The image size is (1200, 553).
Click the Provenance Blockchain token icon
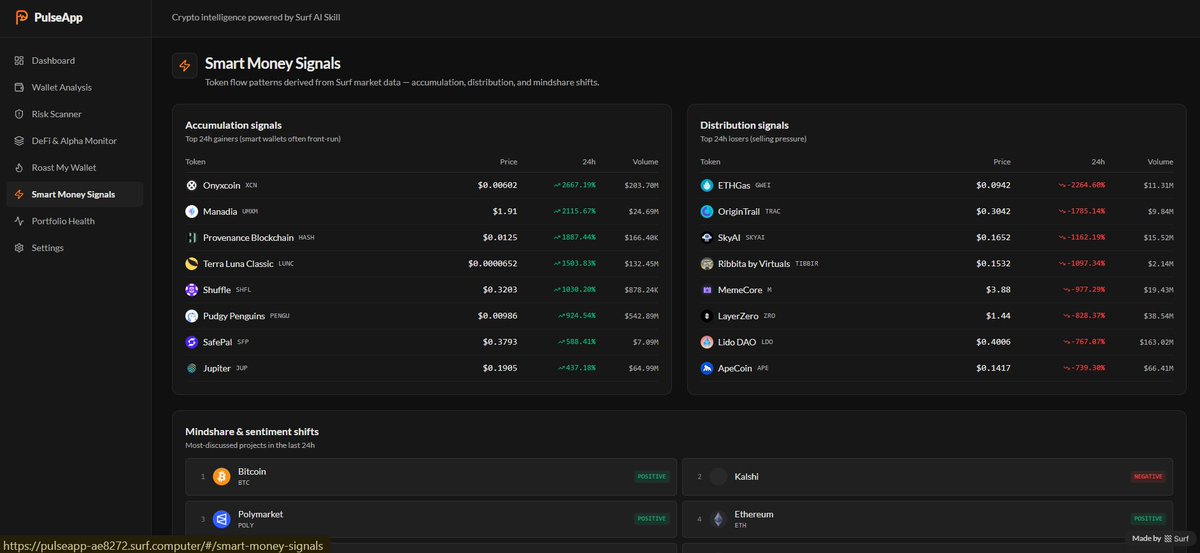tap(192, 237)
